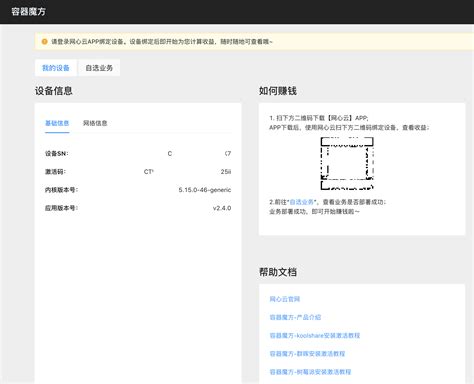The image size is (474, 384).
Task: Click the 设备信息 heading
Action: 54,91
